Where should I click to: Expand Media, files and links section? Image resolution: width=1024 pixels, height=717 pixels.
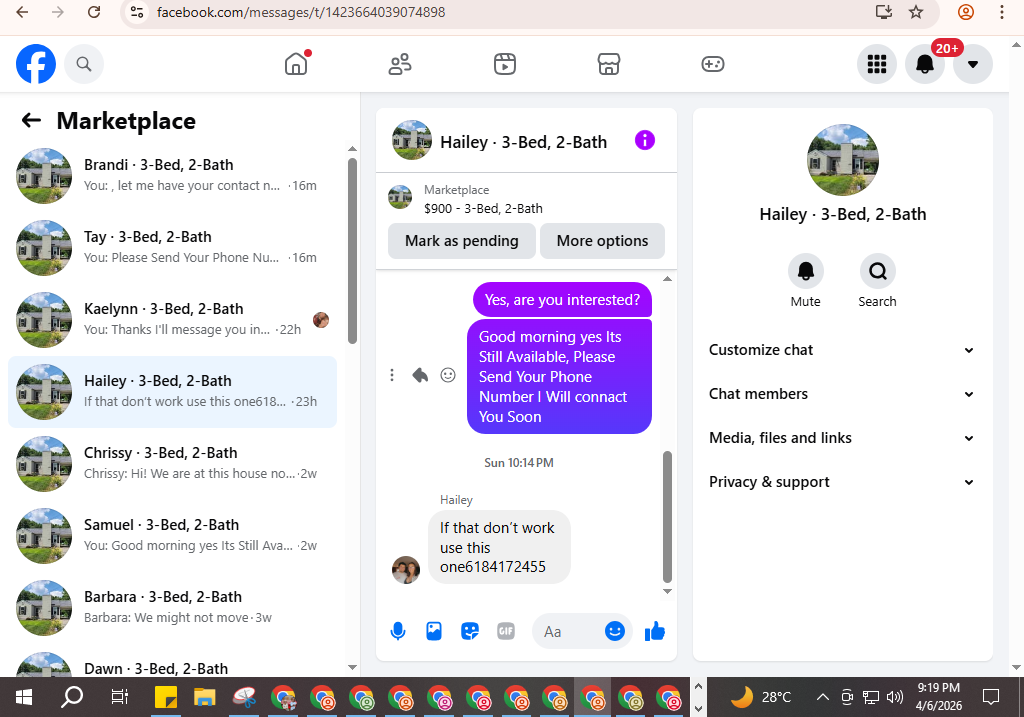pos(842,438)
